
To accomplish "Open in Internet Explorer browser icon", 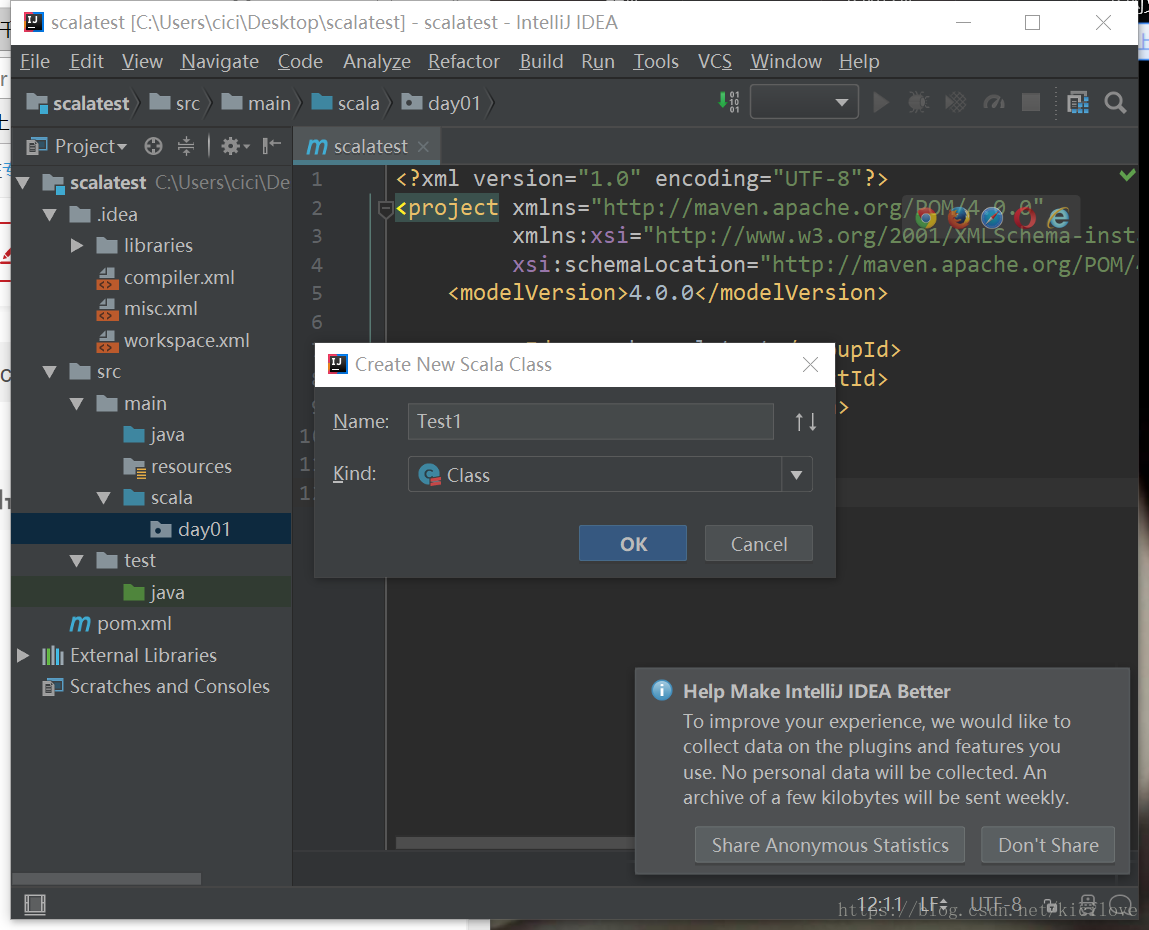I will pos(1058,218).
